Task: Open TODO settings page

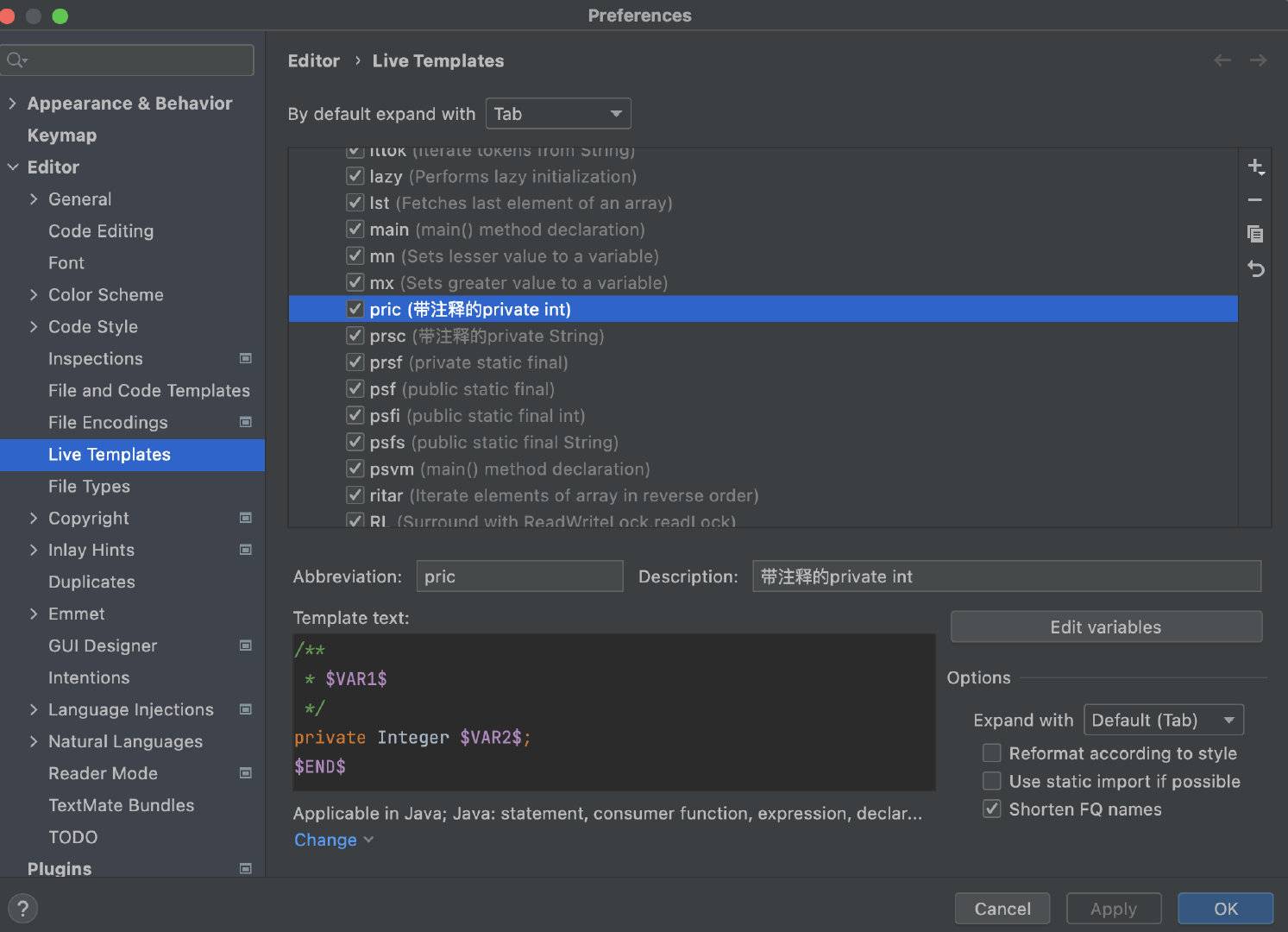Action: (73, 837)
